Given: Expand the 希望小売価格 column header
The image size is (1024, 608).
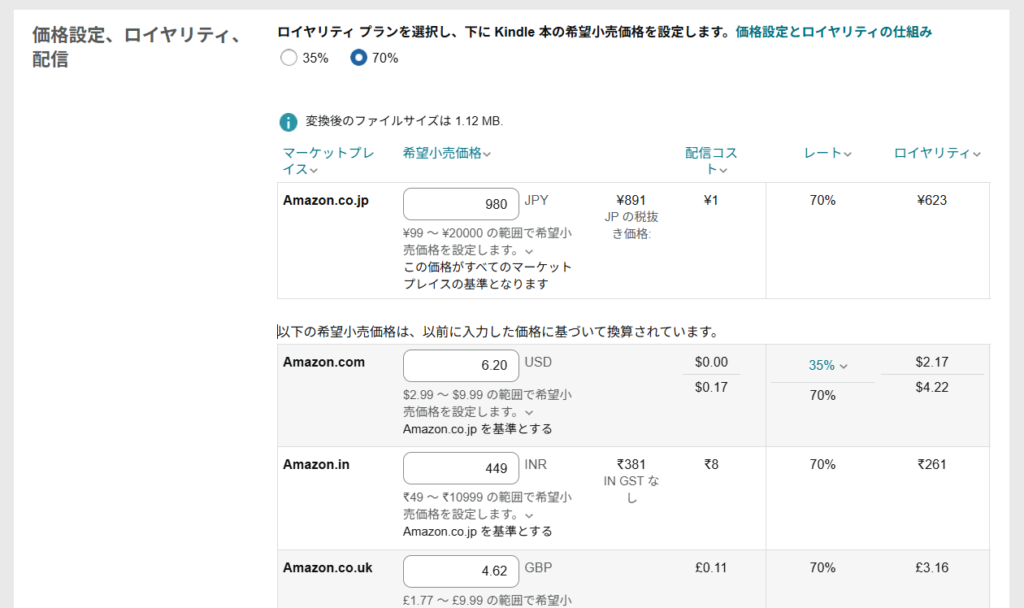Looking at the screenshot, I should (446, 153).
